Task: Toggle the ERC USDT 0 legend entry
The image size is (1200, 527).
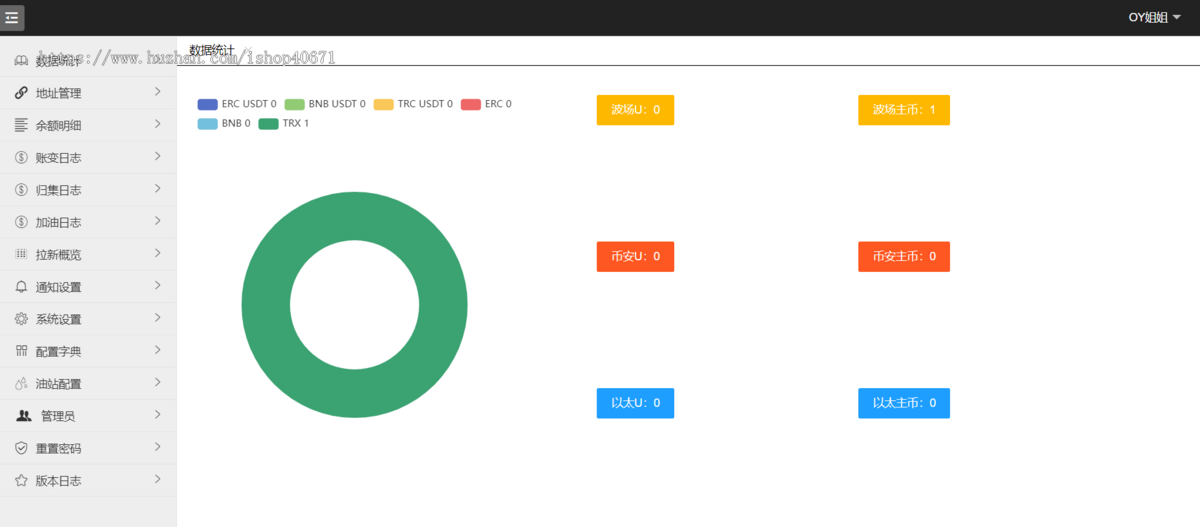Action: click(237, 104)
